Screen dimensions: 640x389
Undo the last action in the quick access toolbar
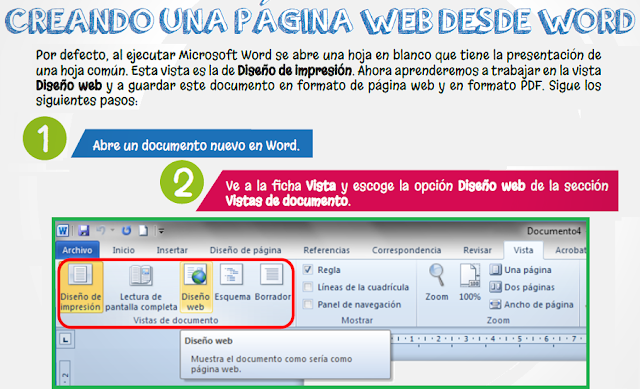(x=101, y=231)
